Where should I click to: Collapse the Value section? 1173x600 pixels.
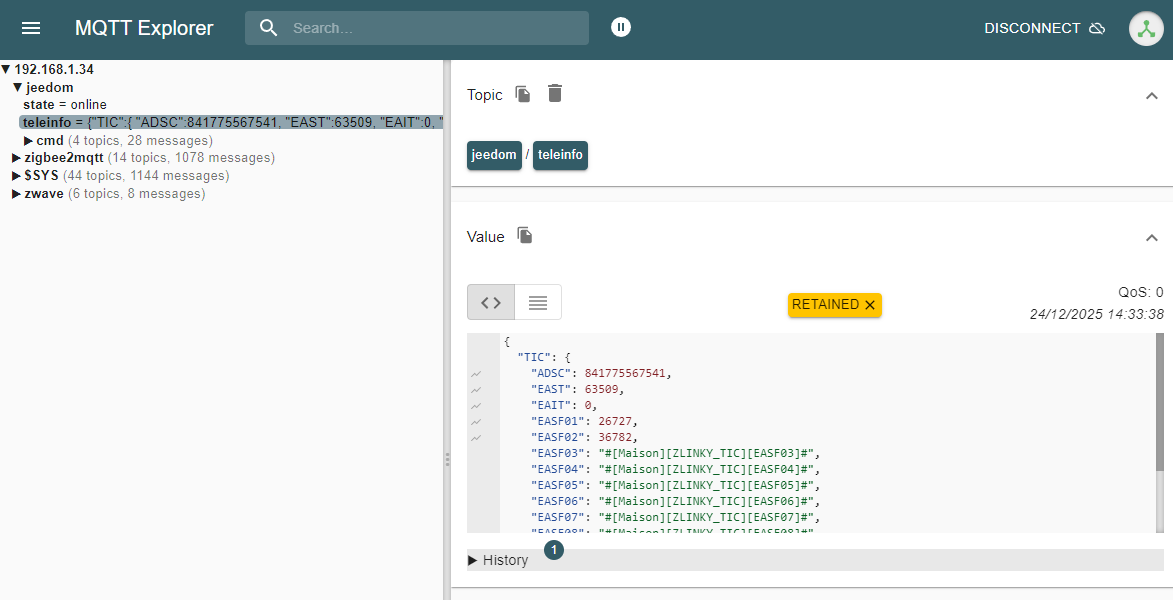point(1151,238)
